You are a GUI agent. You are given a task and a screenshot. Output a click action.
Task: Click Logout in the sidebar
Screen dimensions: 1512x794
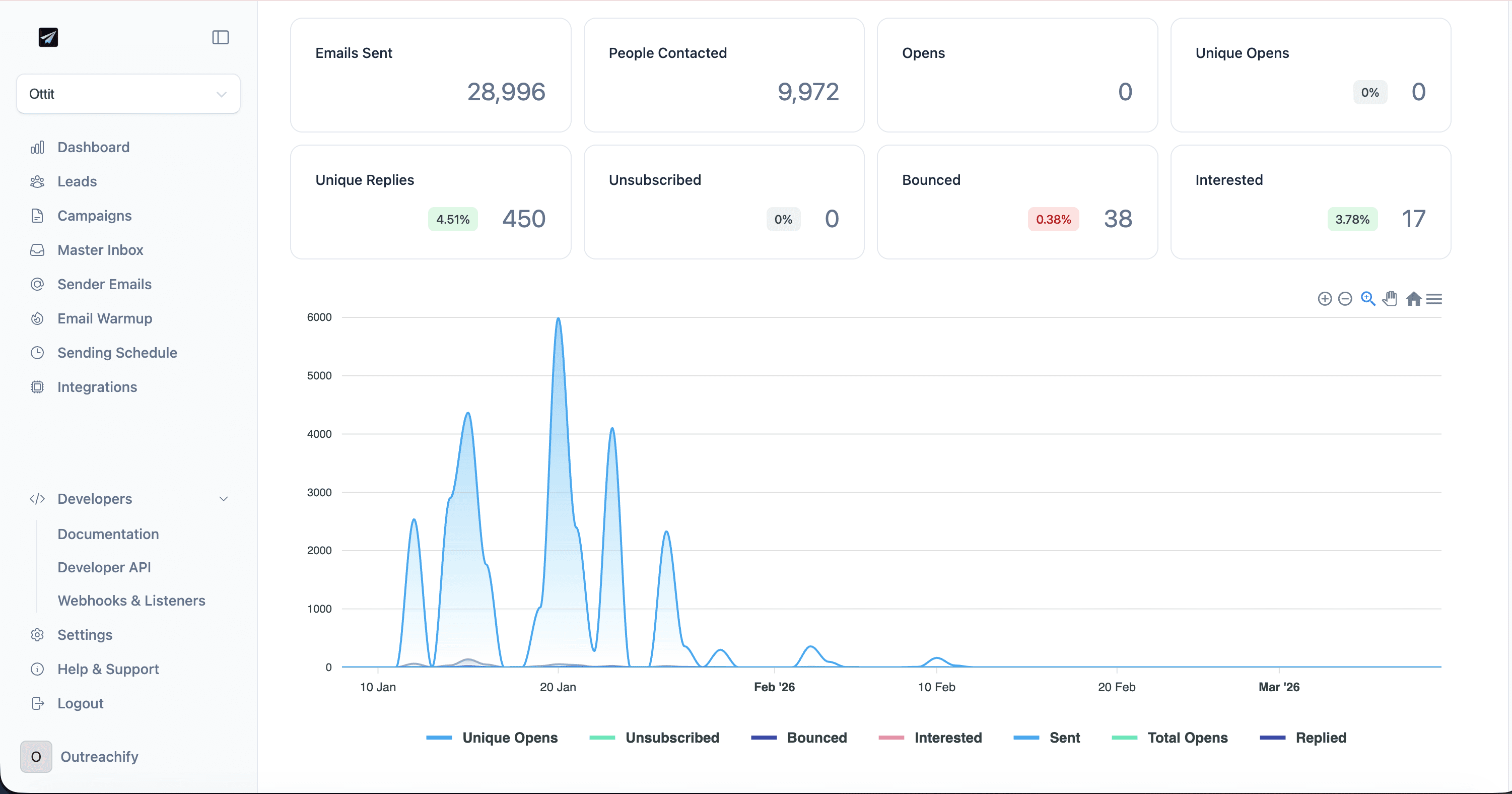(80, 703)
